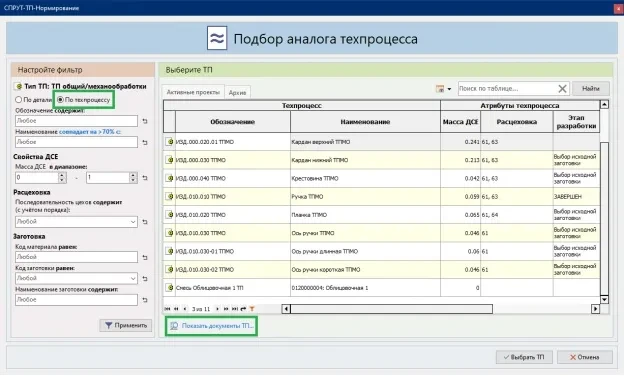Click the Обозначение column header
The height and width of the screenshot is (376, 624).
pos(233,122)
